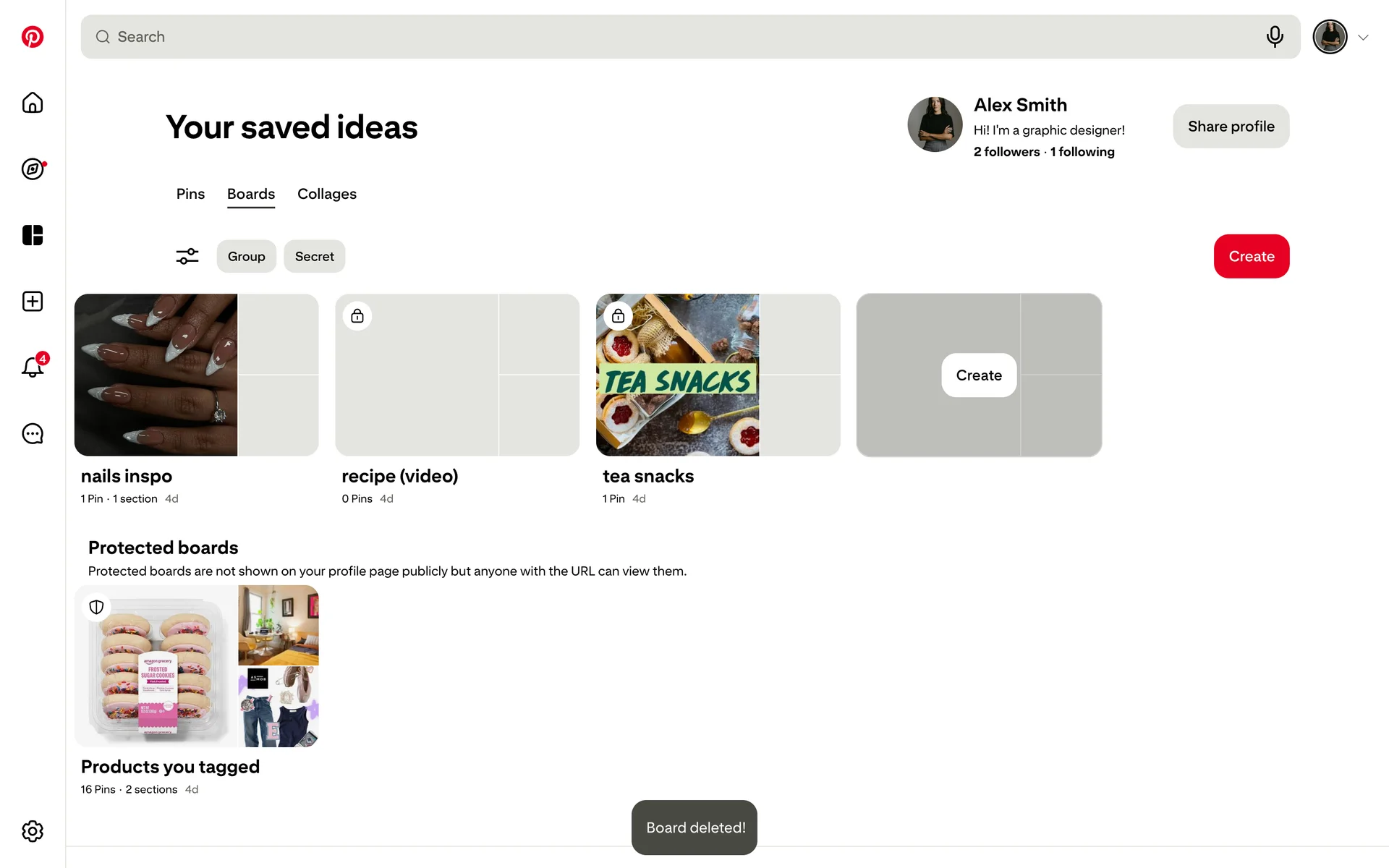Click the plus Create icon in sidebar

tap(33, 302)
